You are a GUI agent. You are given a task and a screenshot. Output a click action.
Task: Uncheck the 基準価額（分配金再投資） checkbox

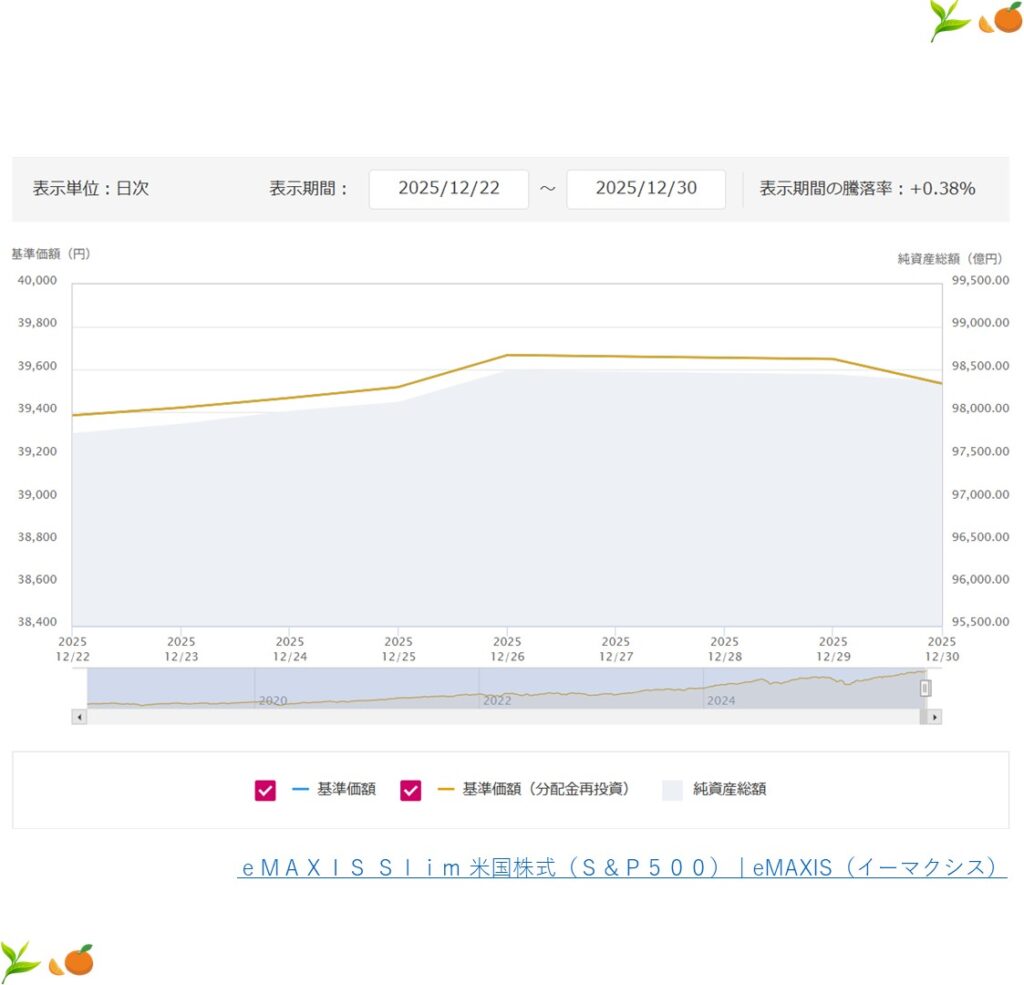point(410,791)
